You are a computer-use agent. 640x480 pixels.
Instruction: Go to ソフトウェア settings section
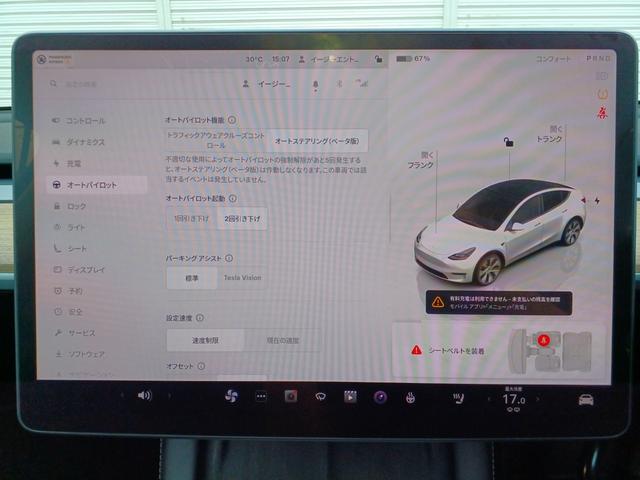(x=85, y=354)
